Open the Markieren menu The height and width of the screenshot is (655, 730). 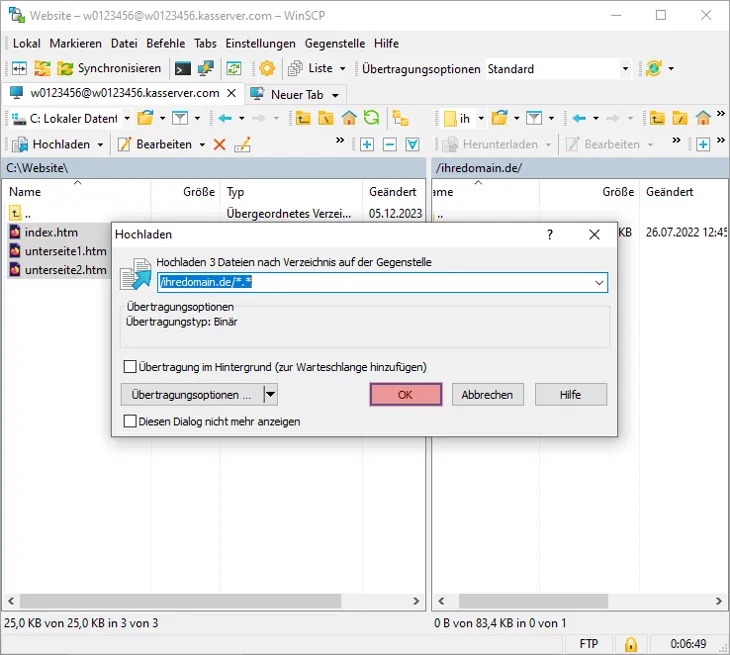pyautogui.click(x=75, y=43)
